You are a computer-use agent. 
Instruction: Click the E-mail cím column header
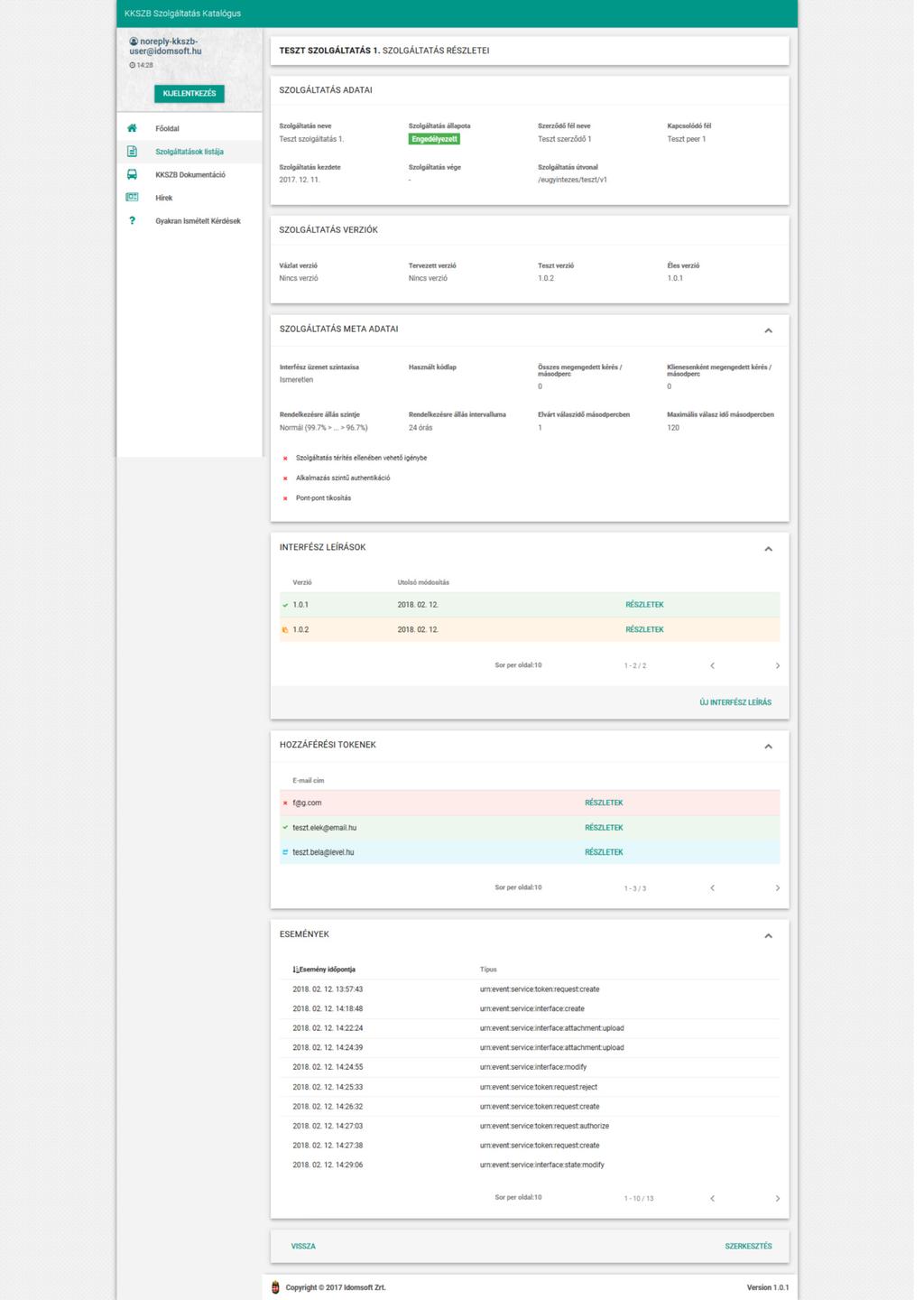(x=309, y=780)
